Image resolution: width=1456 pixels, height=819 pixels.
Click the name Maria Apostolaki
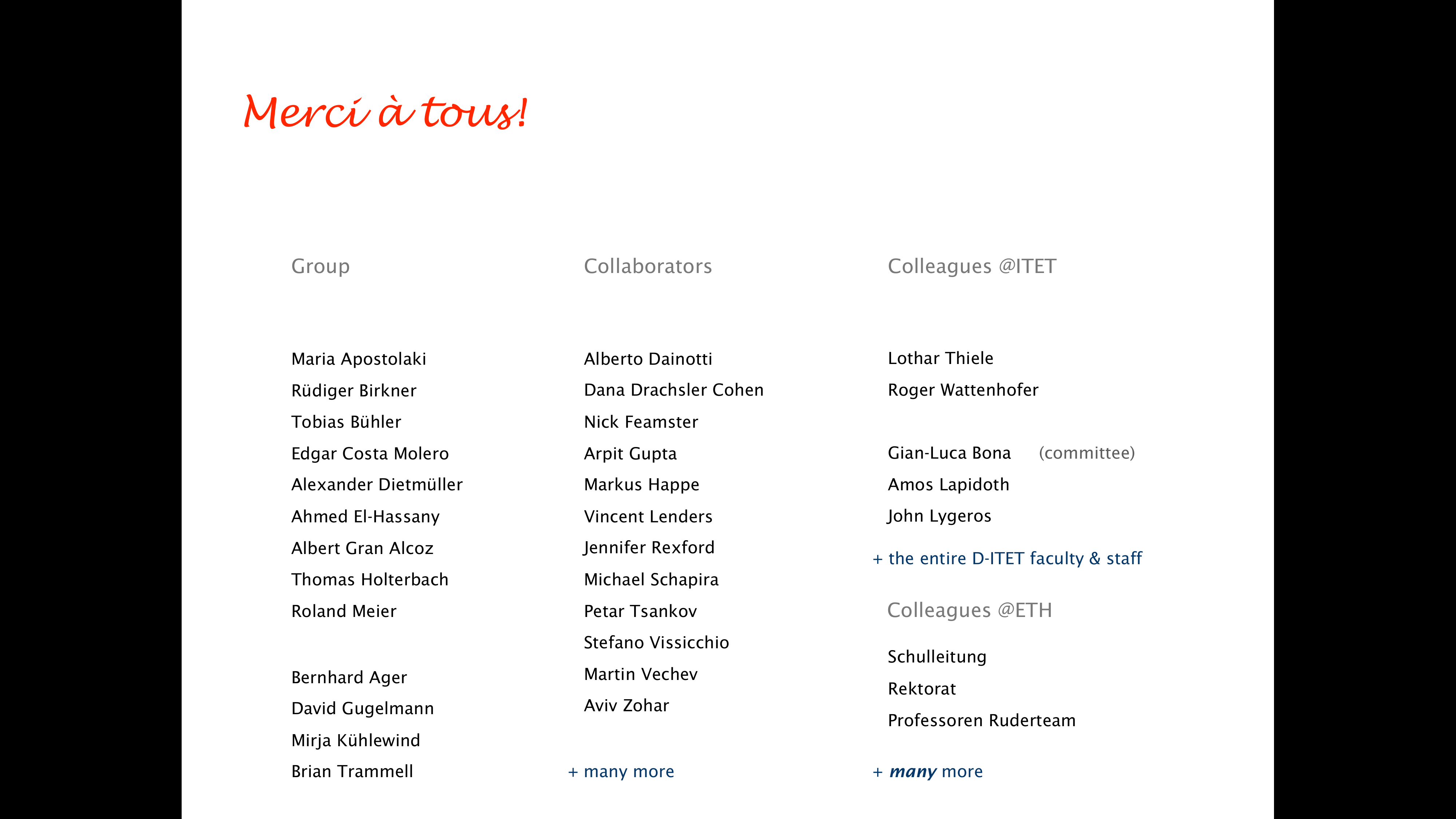point(358,359)
